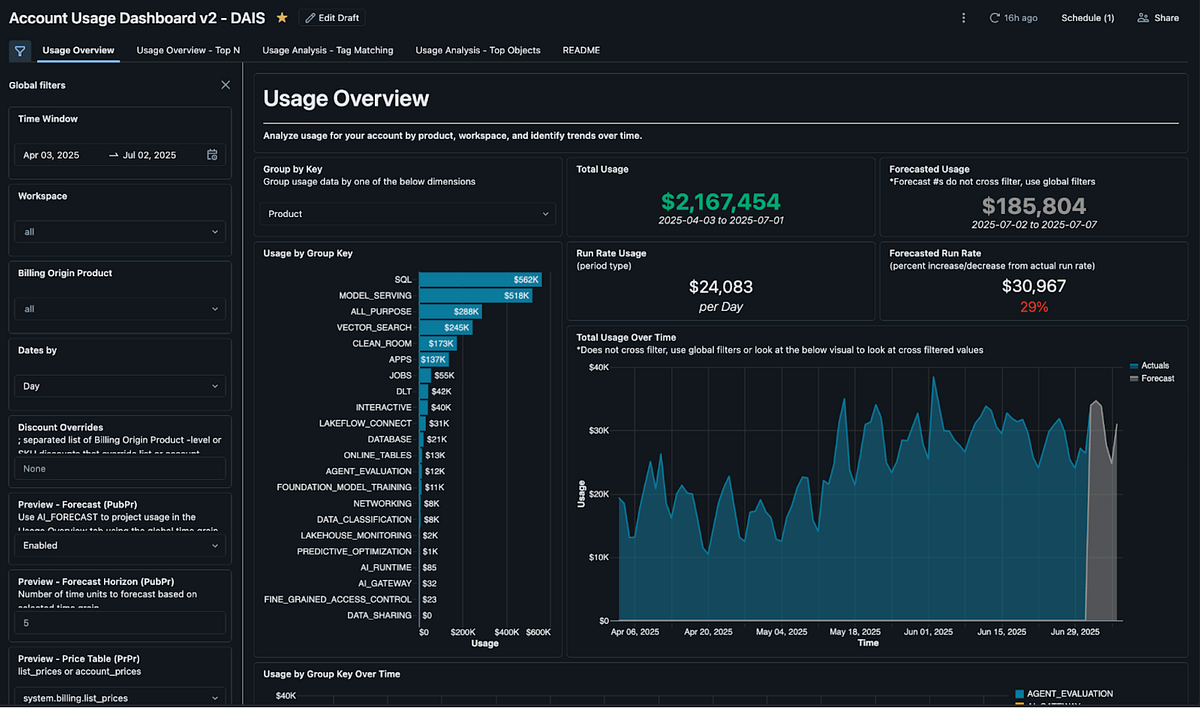1200x708 pixels.
Task: Click the Discount Overrides None input field
Action: point(119,468)
